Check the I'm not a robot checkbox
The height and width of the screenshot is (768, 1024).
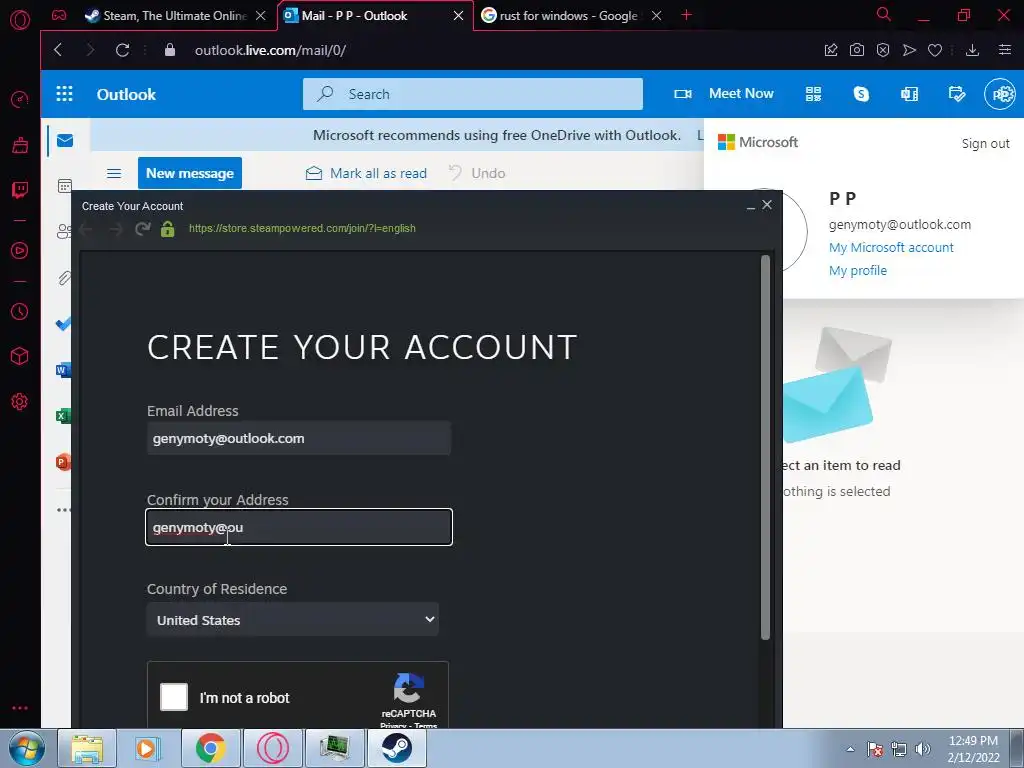[174, 697]
